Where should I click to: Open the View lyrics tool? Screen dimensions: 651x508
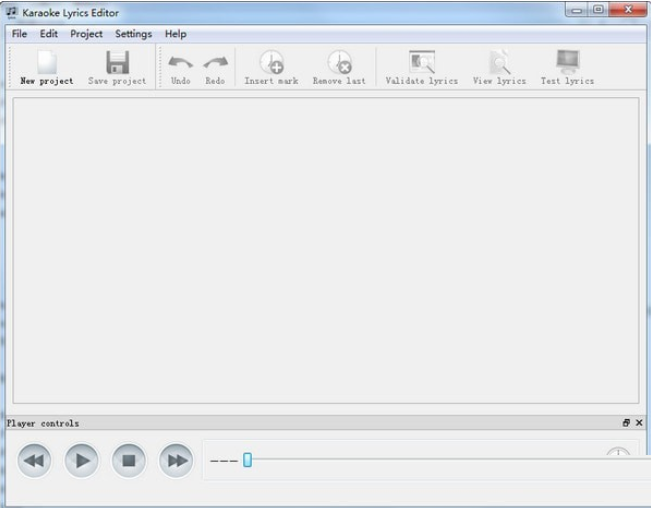[499, 67]
